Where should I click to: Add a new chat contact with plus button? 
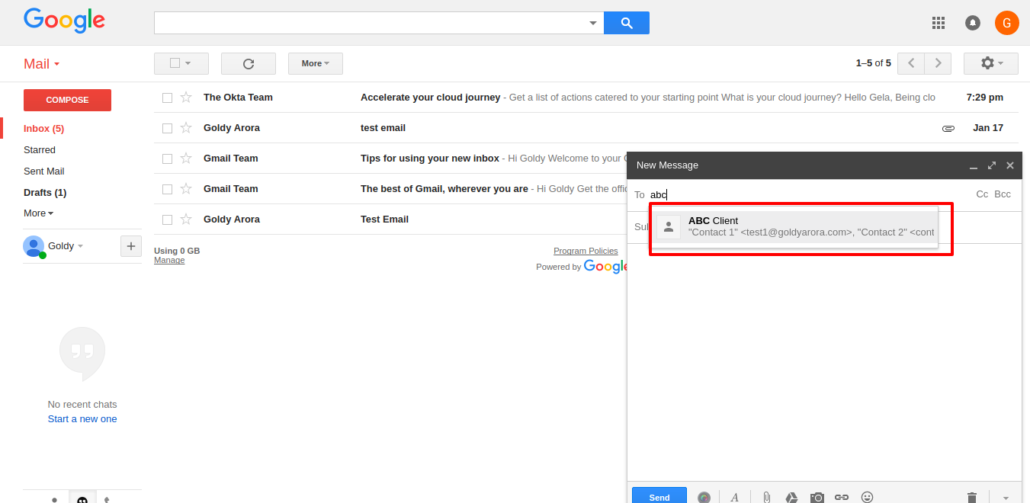point(131,246)
